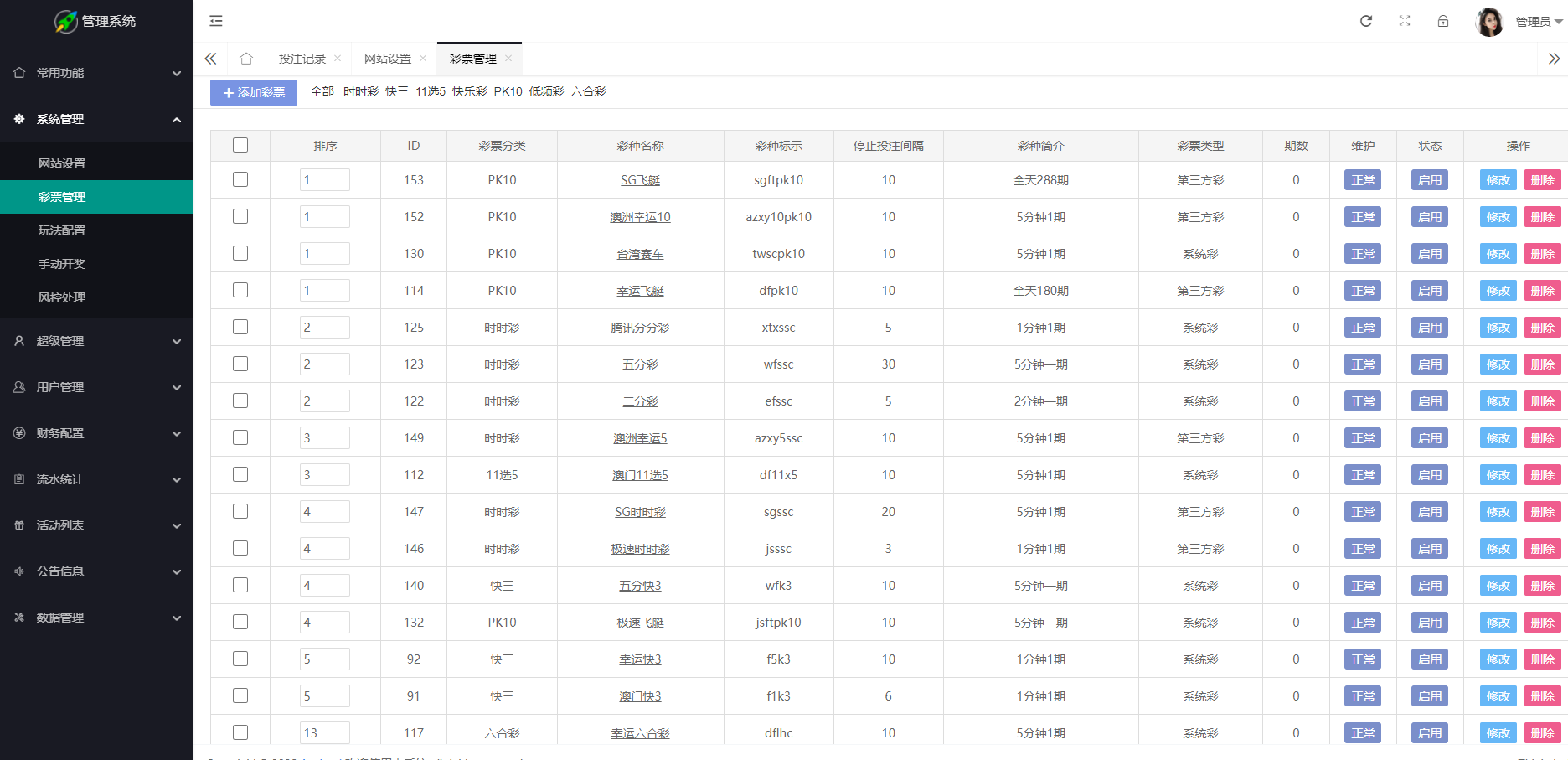The width and height of the screenshot is (1568, 760).
Task: Click the sort order input for ID 117
Action: (324, 732)
